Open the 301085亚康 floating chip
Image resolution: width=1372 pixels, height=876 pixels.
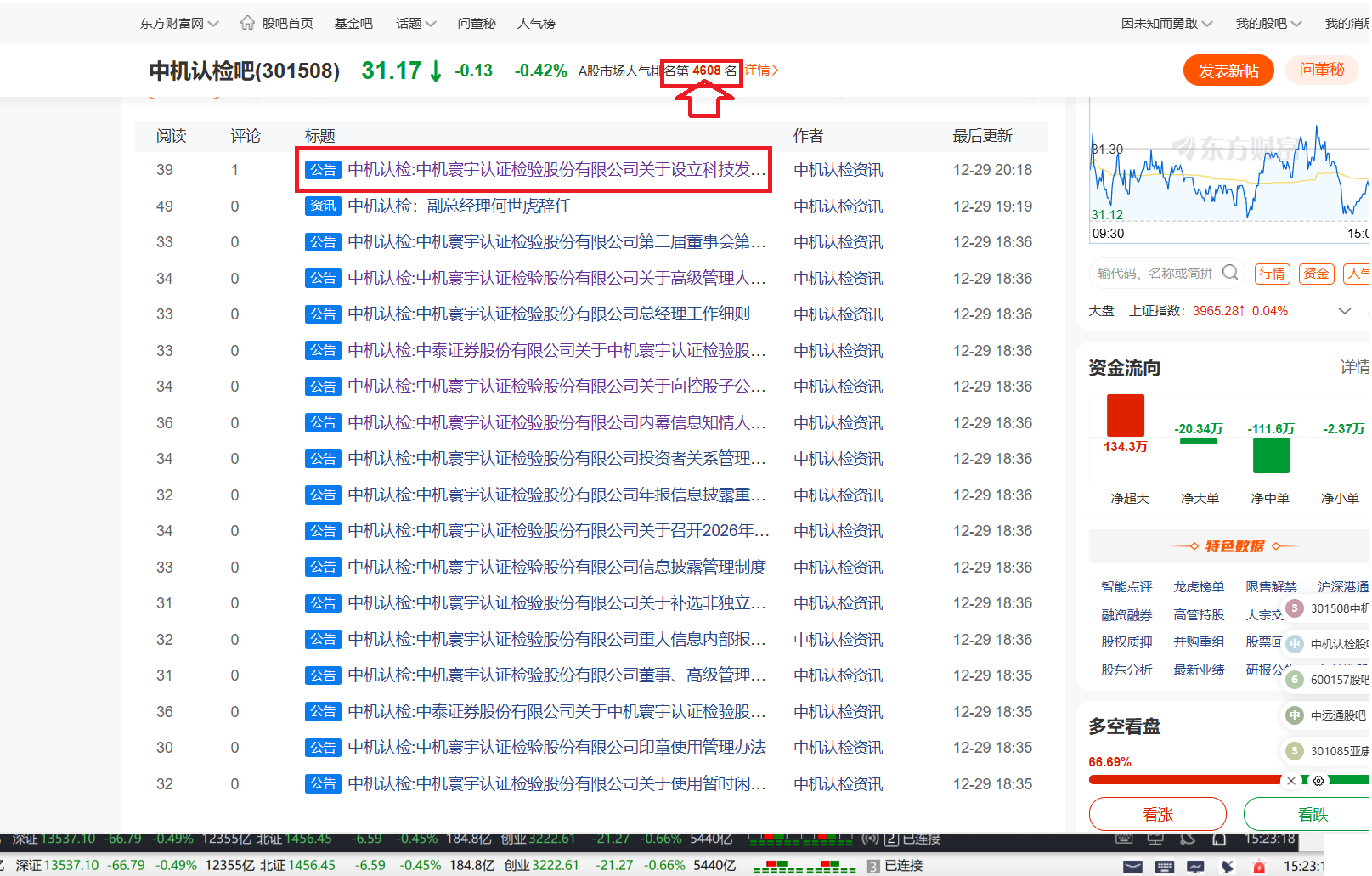pyautogui.click(x=1327, y=751)
